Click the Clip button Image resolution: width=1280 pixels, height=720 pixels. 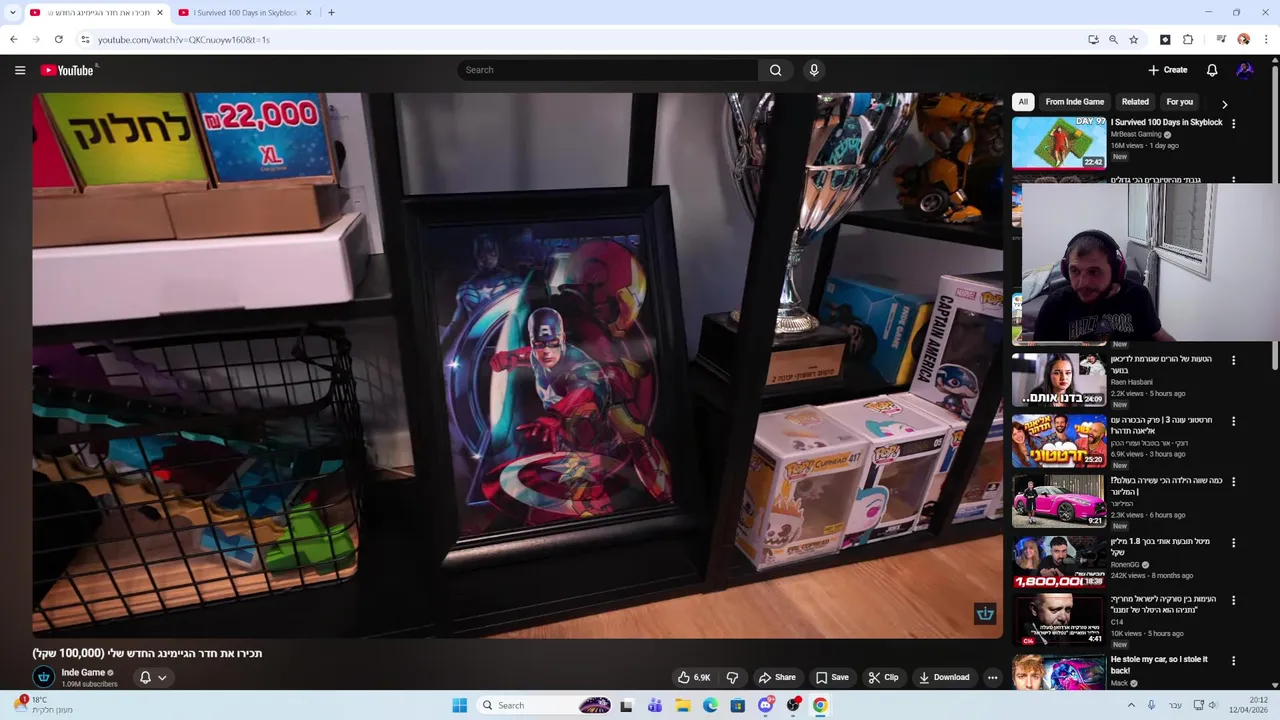click(x=883, y=677)
